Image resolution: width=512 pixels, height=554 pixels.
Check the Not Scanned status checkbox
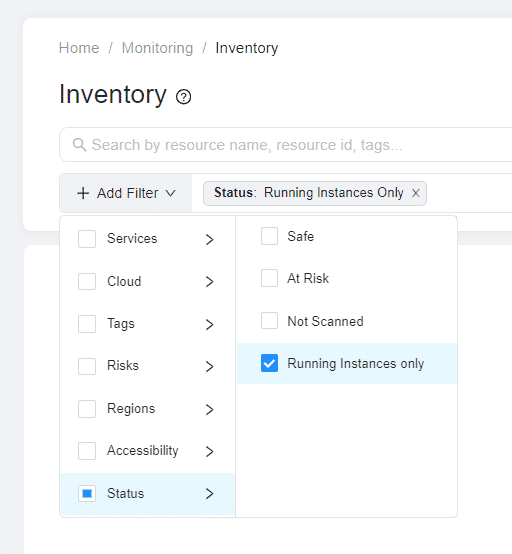pyautogui.click(x=269, y=320)
